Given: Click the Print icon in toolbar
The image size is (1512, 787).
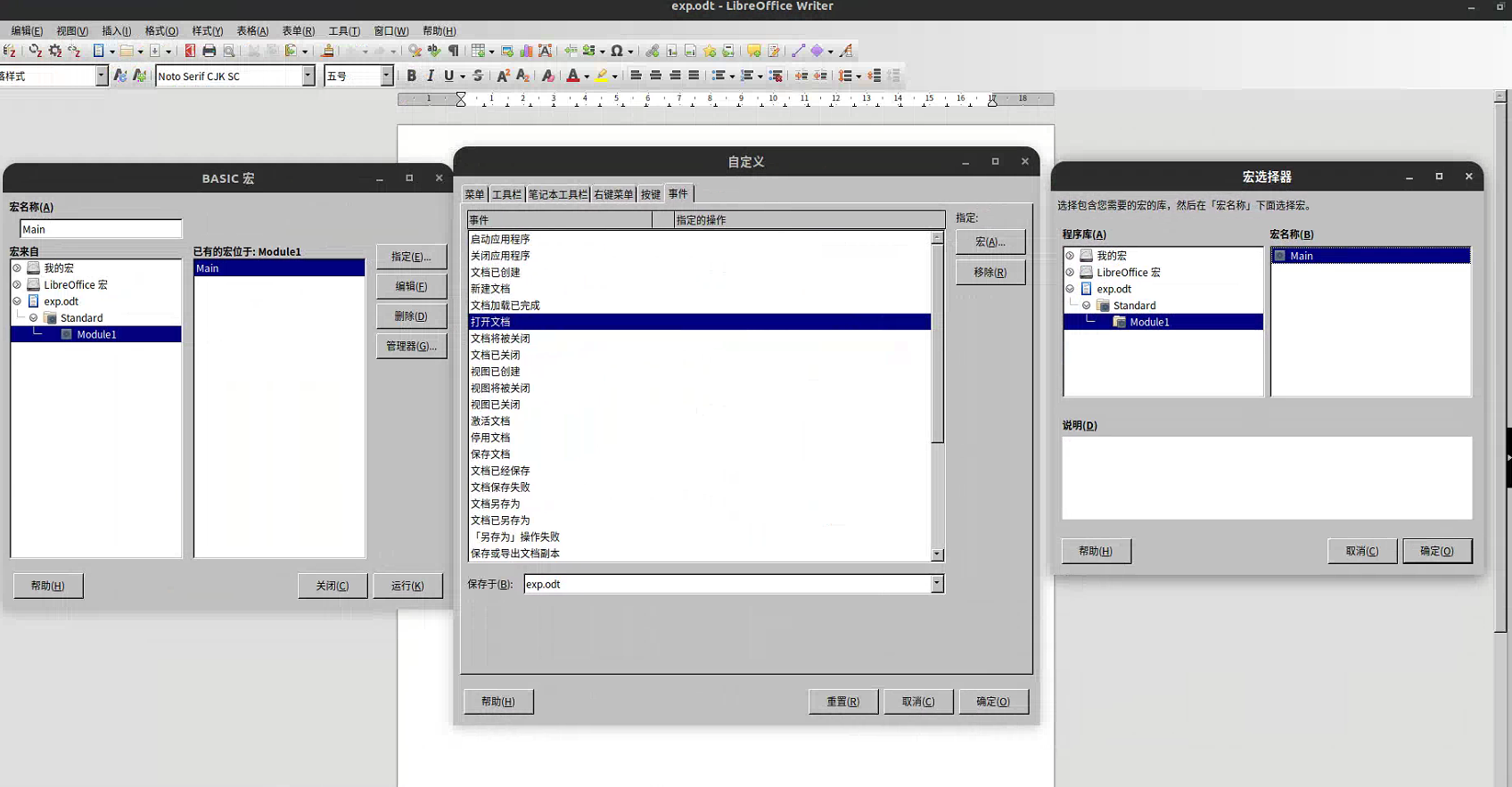Looking at the screenshot, I should 210,51.
